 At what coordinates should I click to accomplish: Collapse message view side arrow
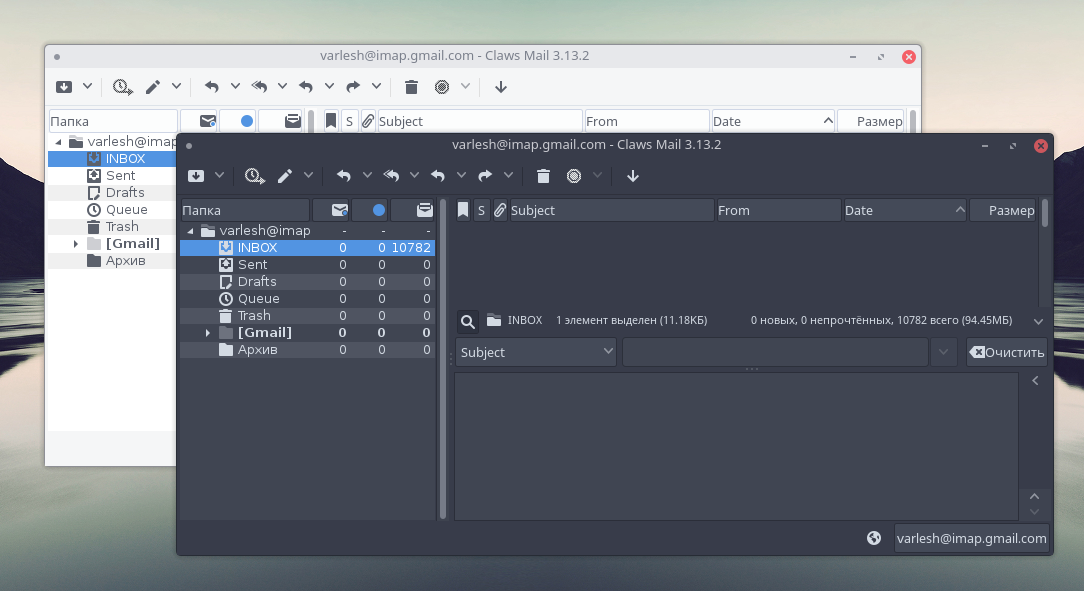tap(1035, 380)
